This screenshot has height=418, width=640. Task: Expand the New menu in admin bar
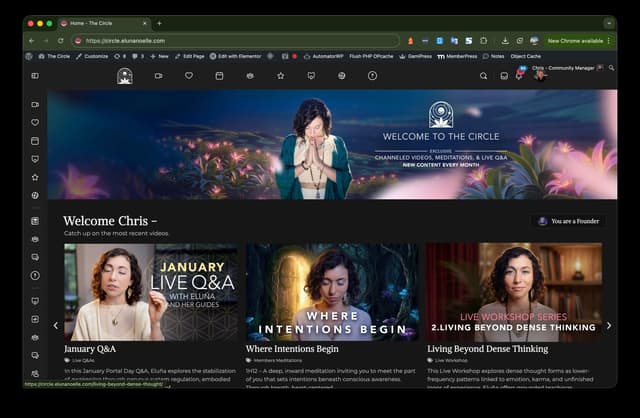click(x=159, y=56)
